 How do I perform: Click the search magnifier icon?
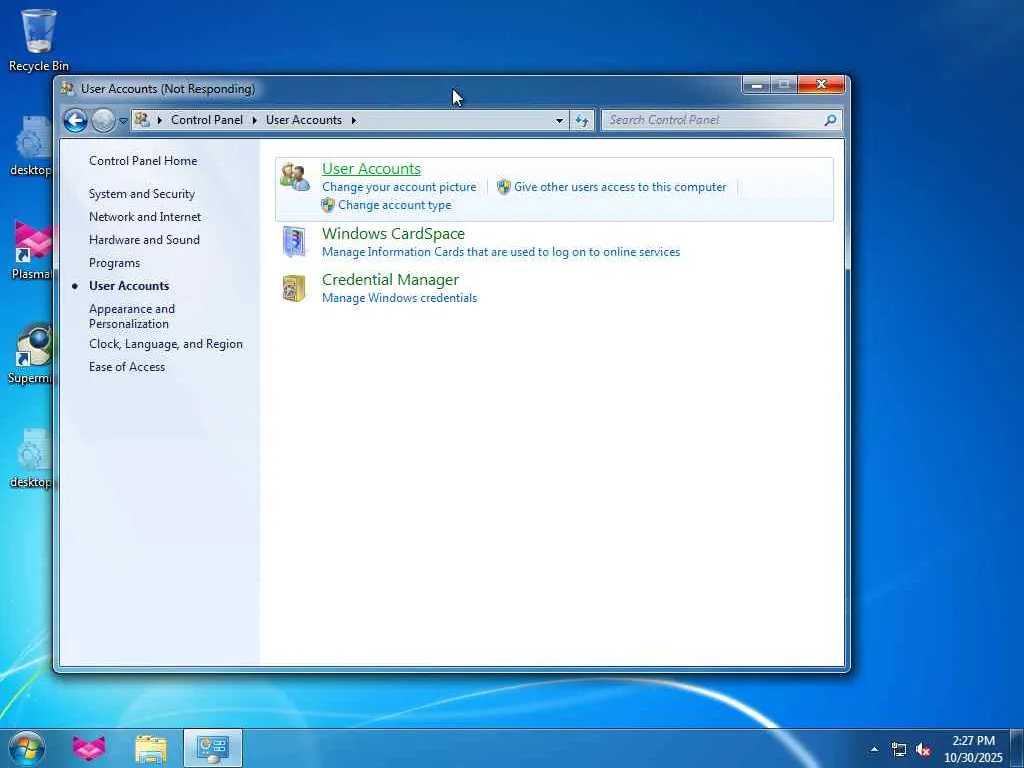830,120
